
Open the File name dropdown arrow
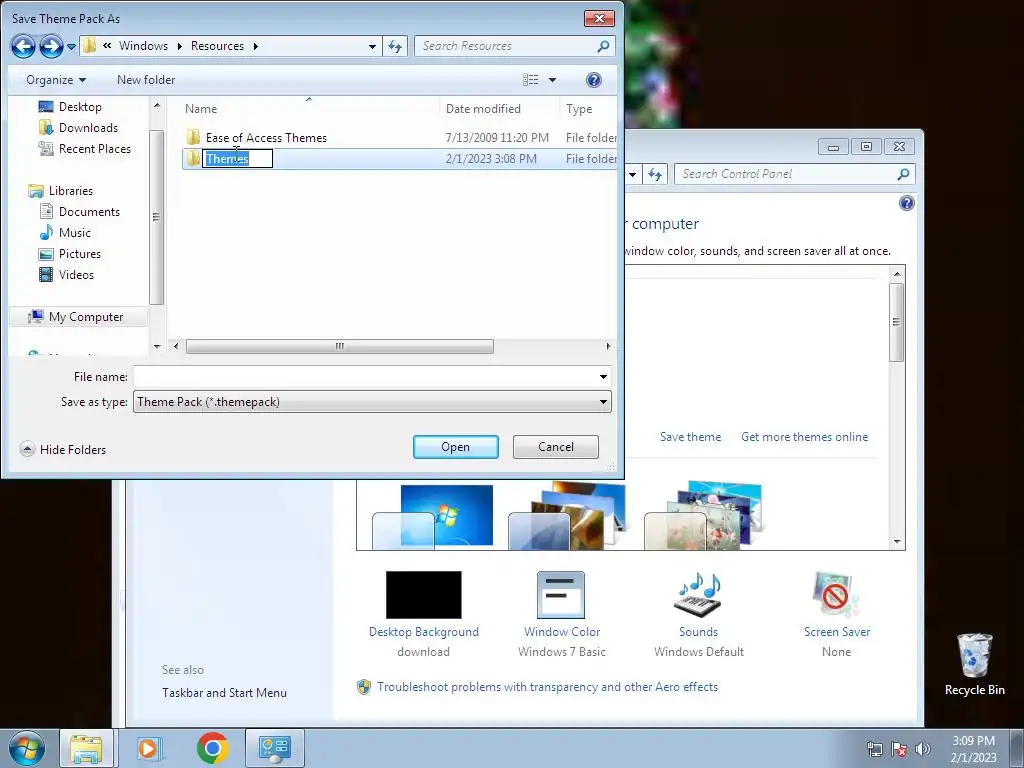[603, 377]
